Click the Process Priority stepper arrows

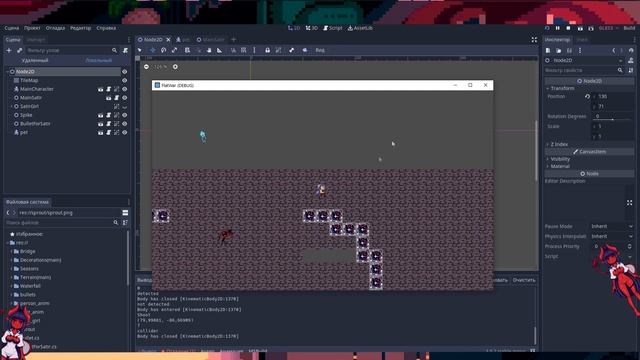point(629,246)
